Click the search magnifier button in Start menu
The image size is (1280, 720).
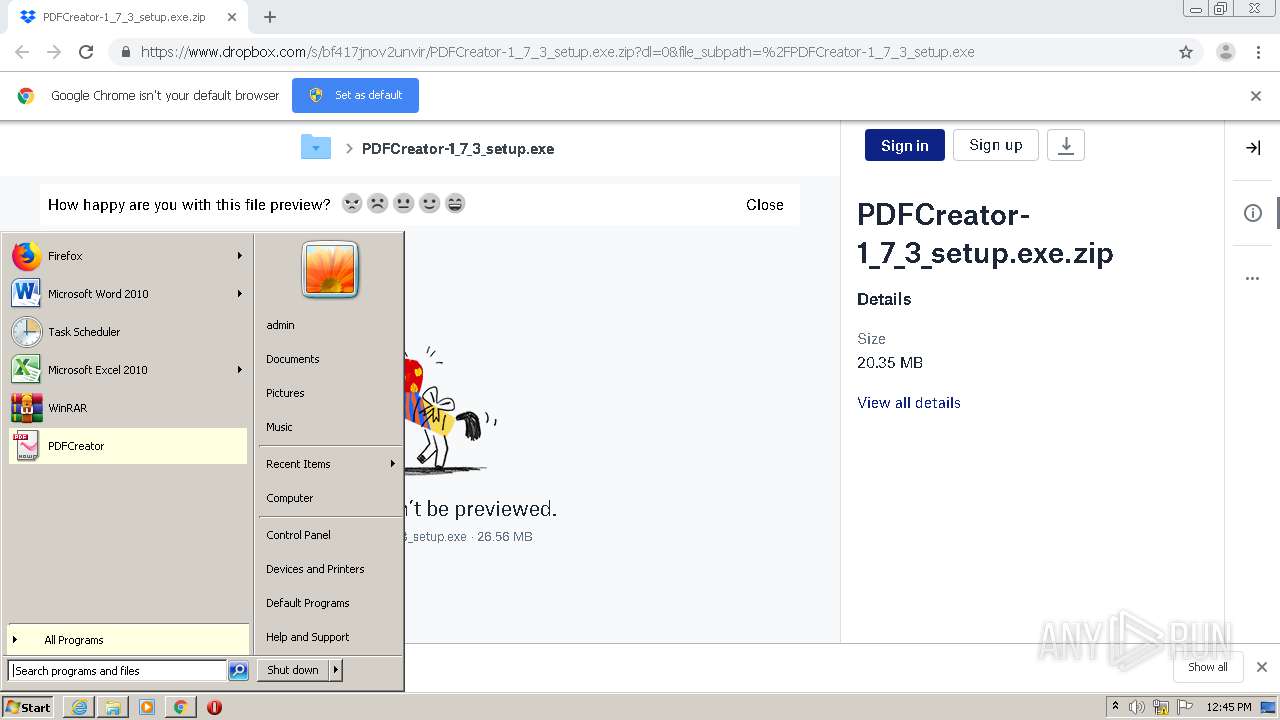(238, 671)
